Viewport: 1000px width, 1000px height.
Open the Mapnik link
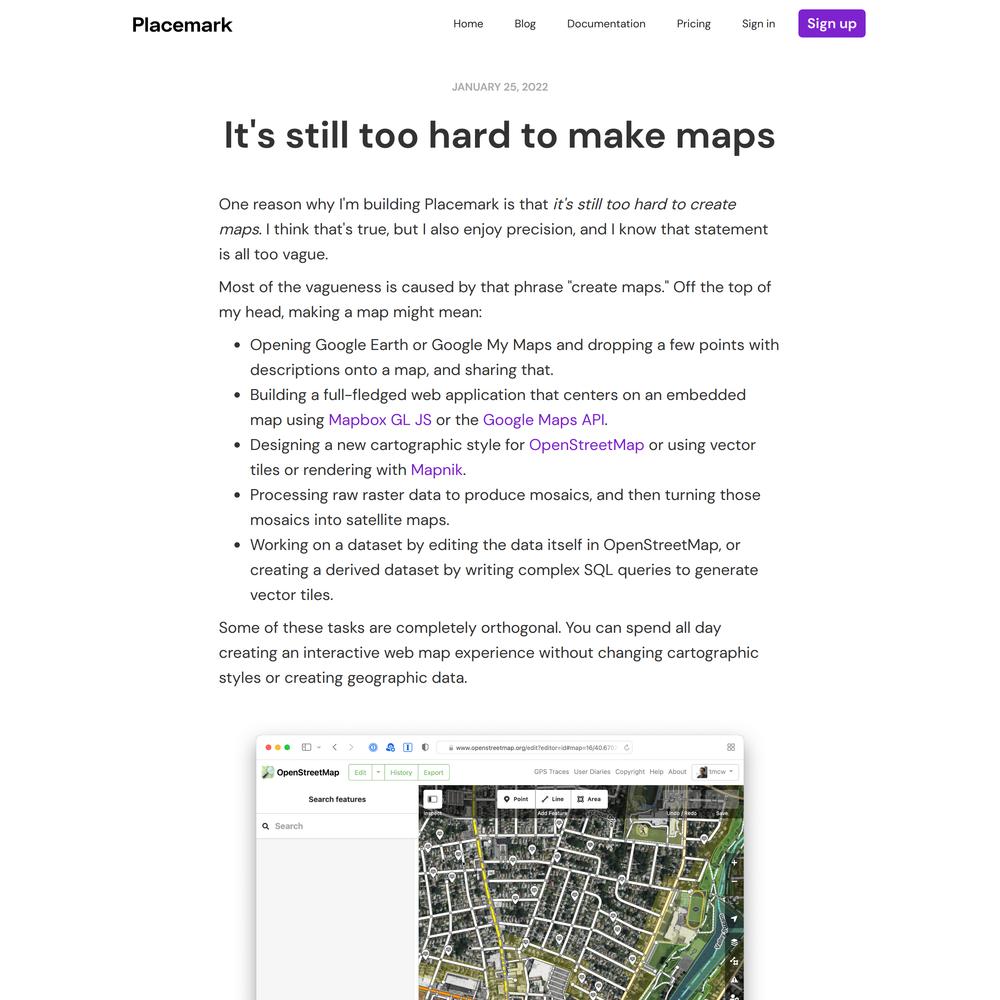point(436,469)
